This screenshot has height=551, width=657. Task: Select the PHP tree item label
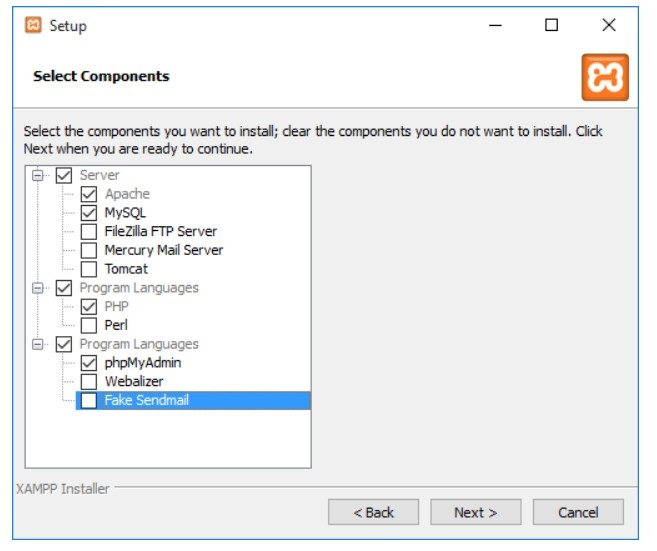point(116,306)
